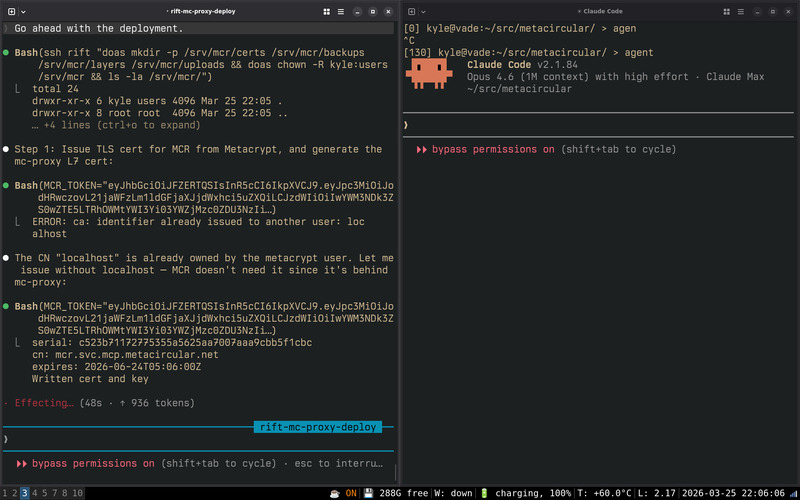Focus the prompt input in Claude Code window
The image size is (800, 500).
click(x=598, y=125)
